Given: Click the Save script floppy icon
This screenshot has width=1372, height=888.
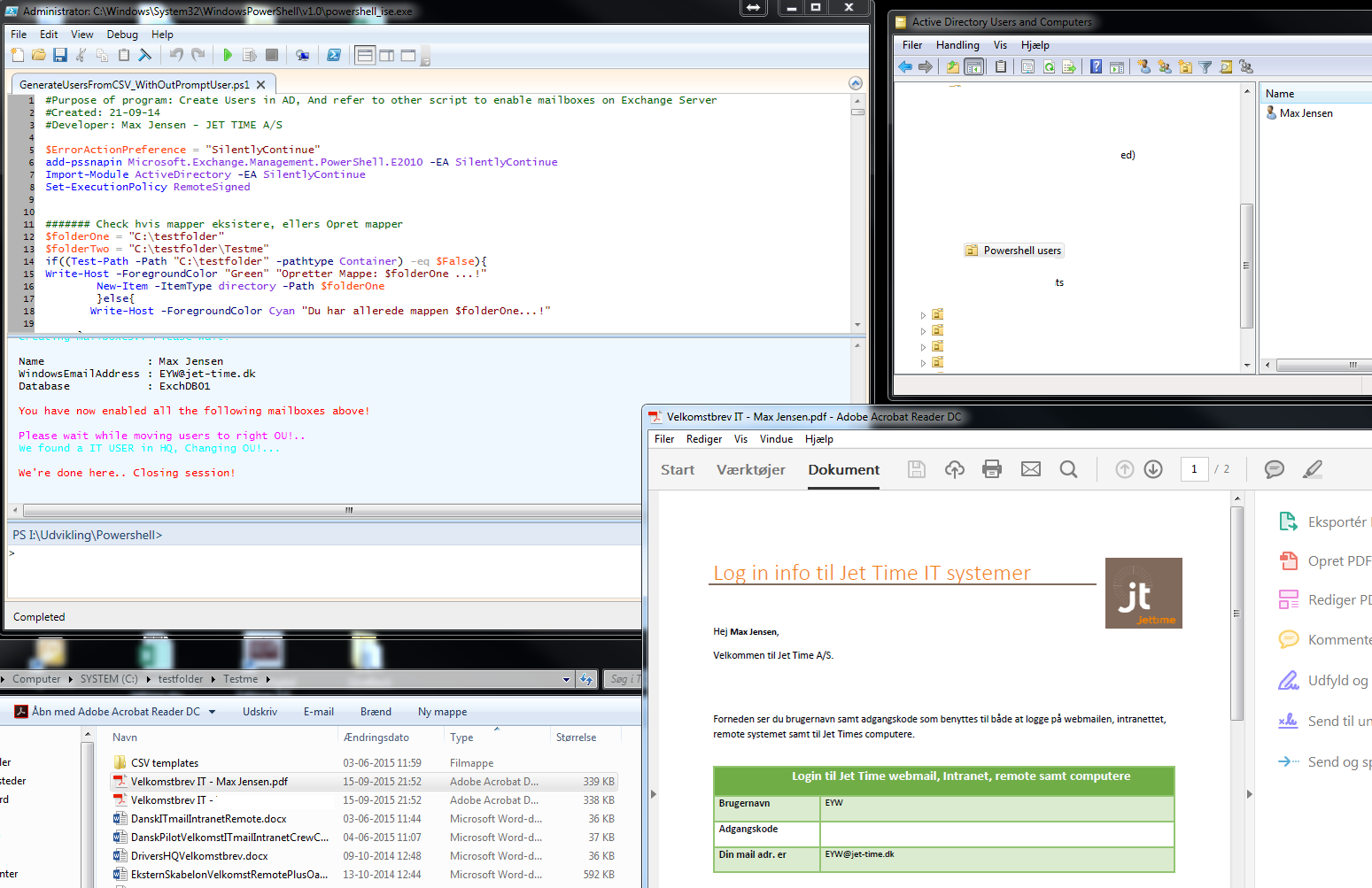Looking at the screenshot, I should click(60, 56).
